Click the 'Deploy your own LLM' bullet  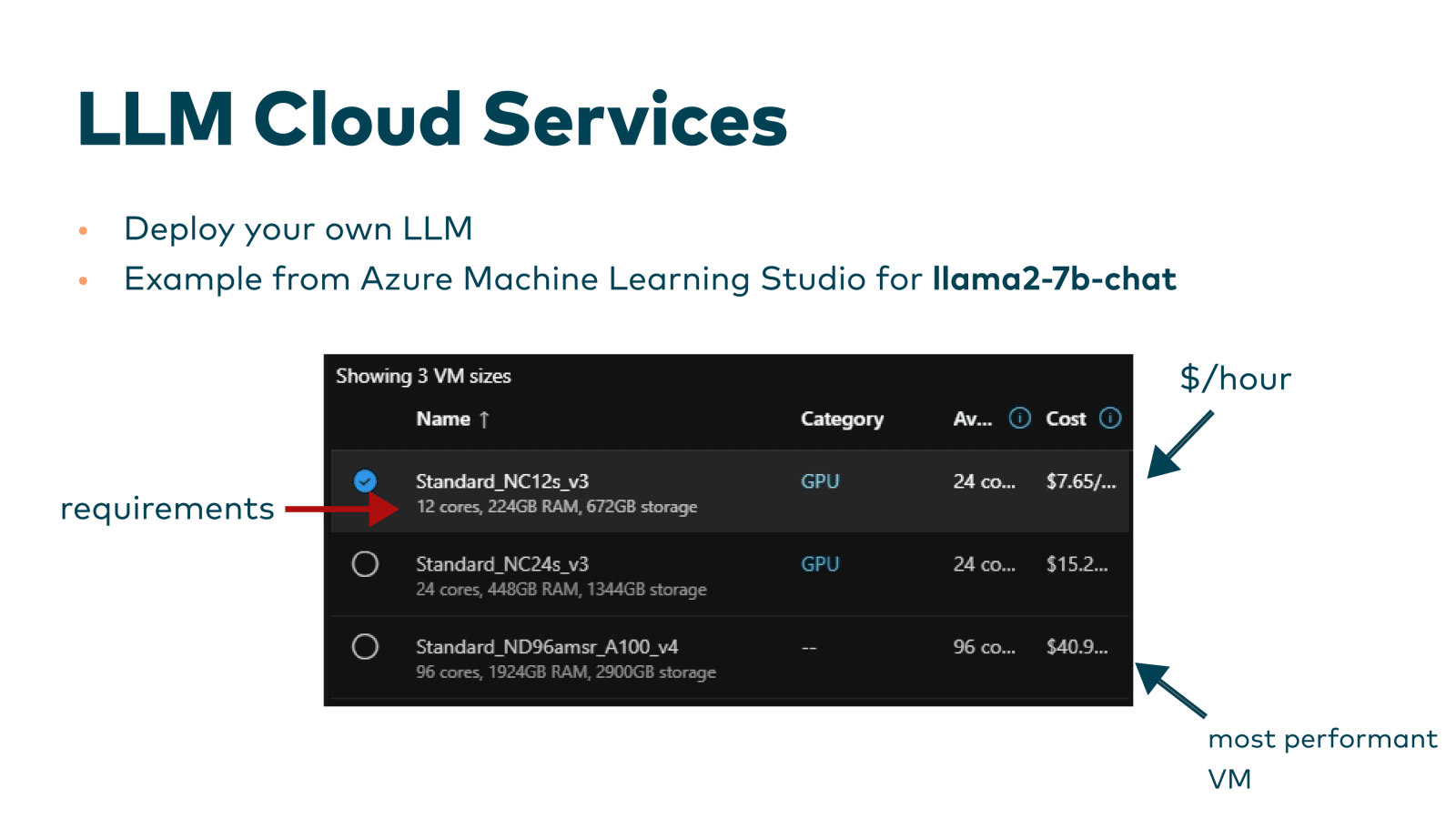click(298, 229)
